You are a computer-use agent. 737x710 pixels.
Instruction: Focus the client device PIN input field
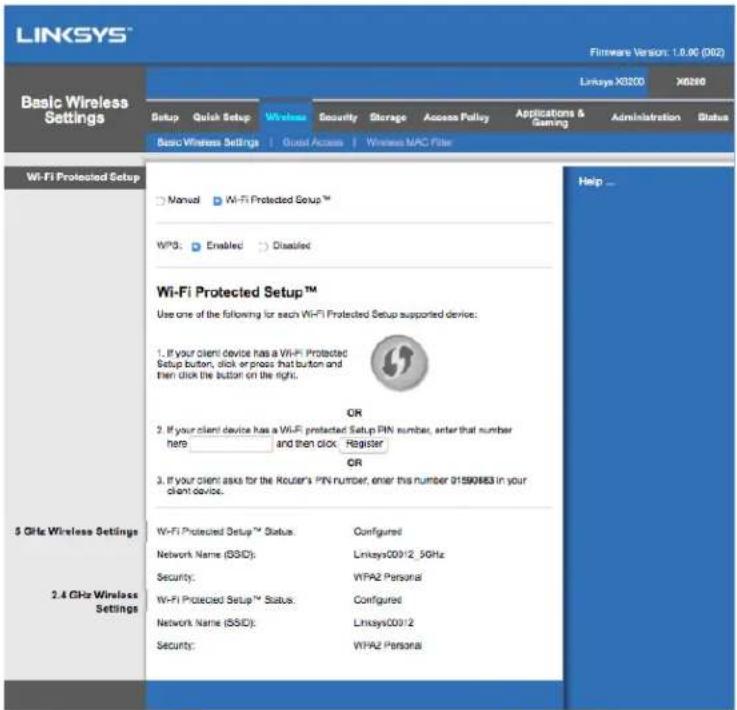point(231,444)
